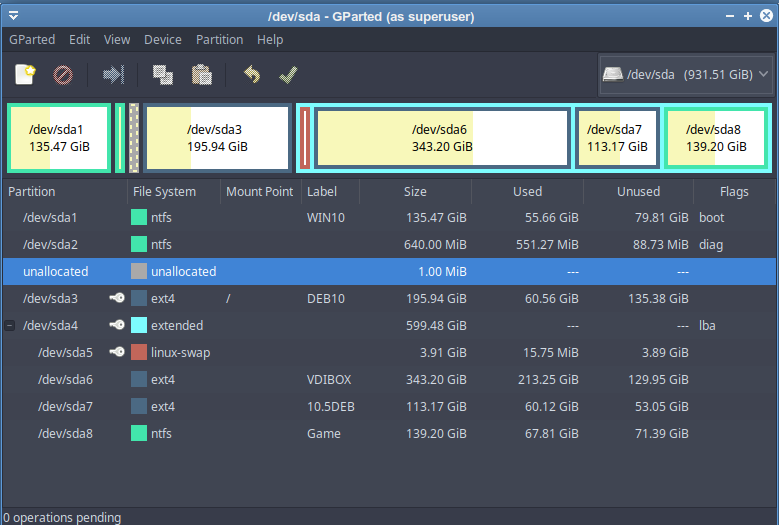Click the DEB10 label cell
This screenshot has height=525, width=779.
click(326, 299)
